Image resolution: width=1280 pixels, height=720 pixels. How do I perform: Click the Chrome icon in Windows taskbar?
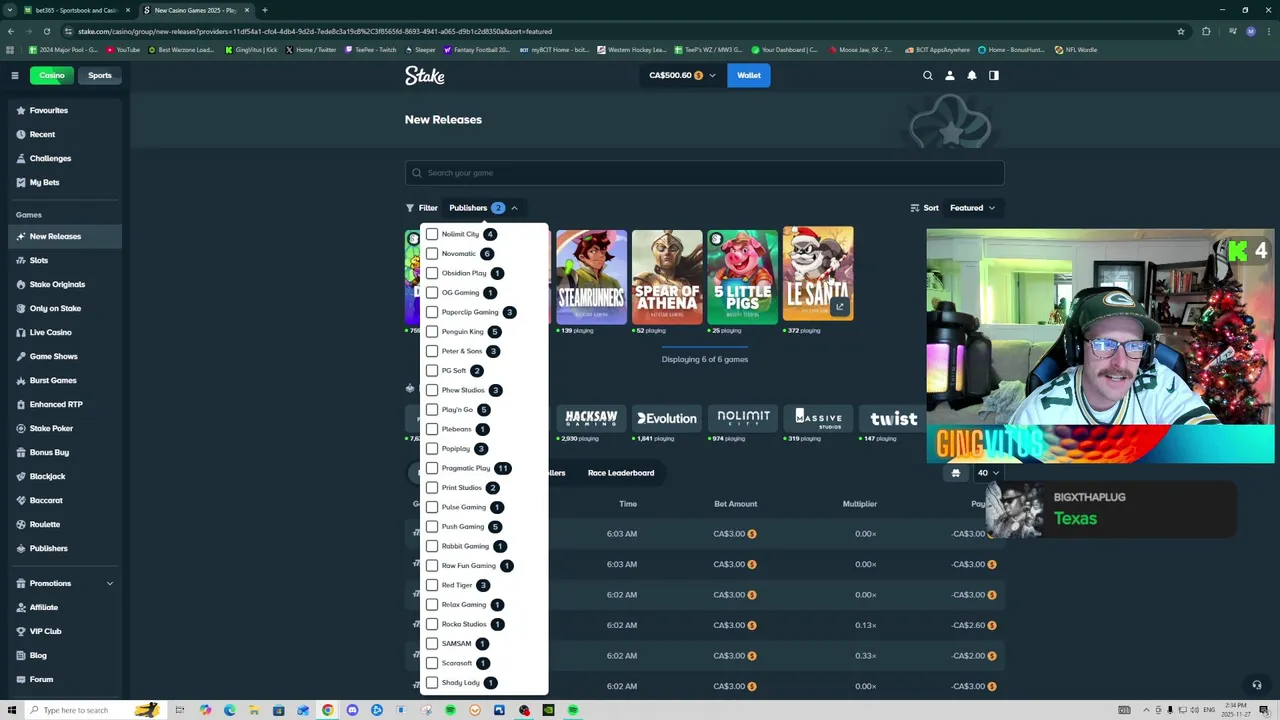(x=327, y=710)
